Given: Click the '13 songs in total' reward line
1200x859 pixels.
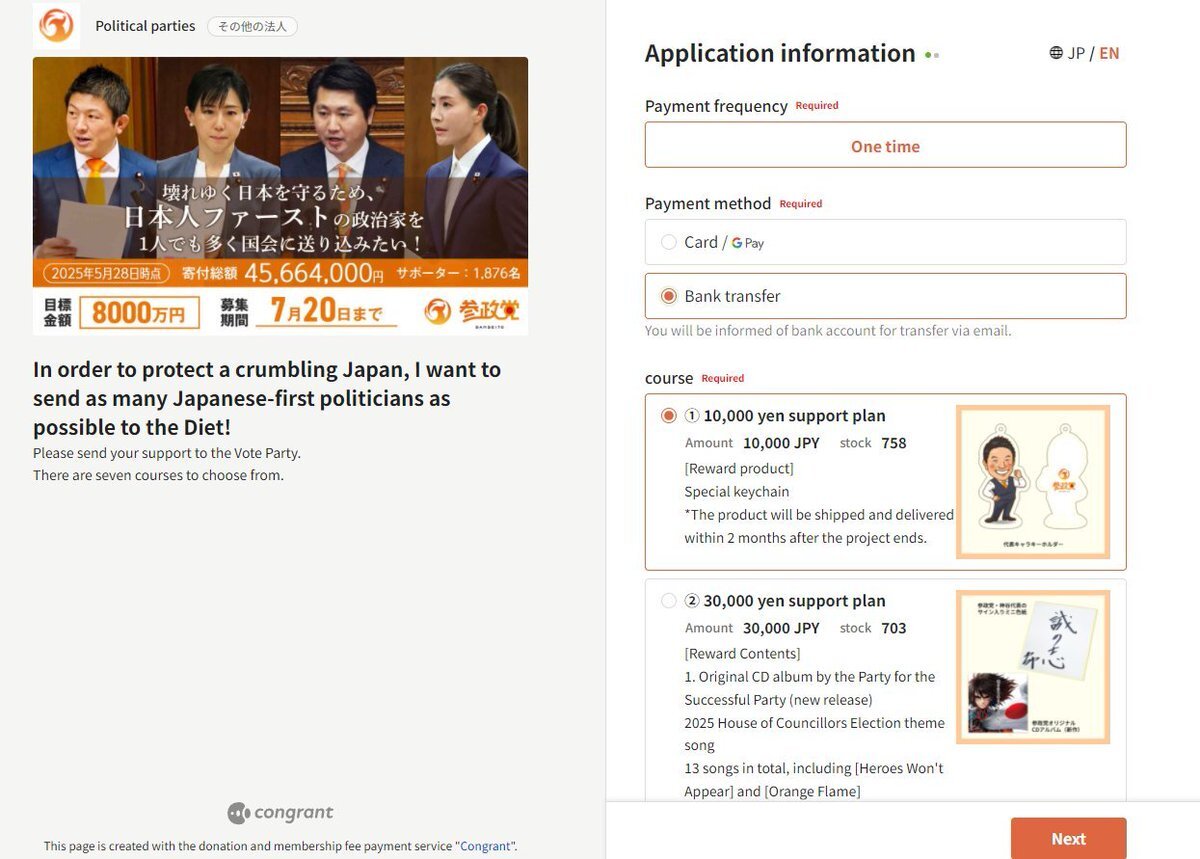Looking at the screenshot, I should [813, 780].
